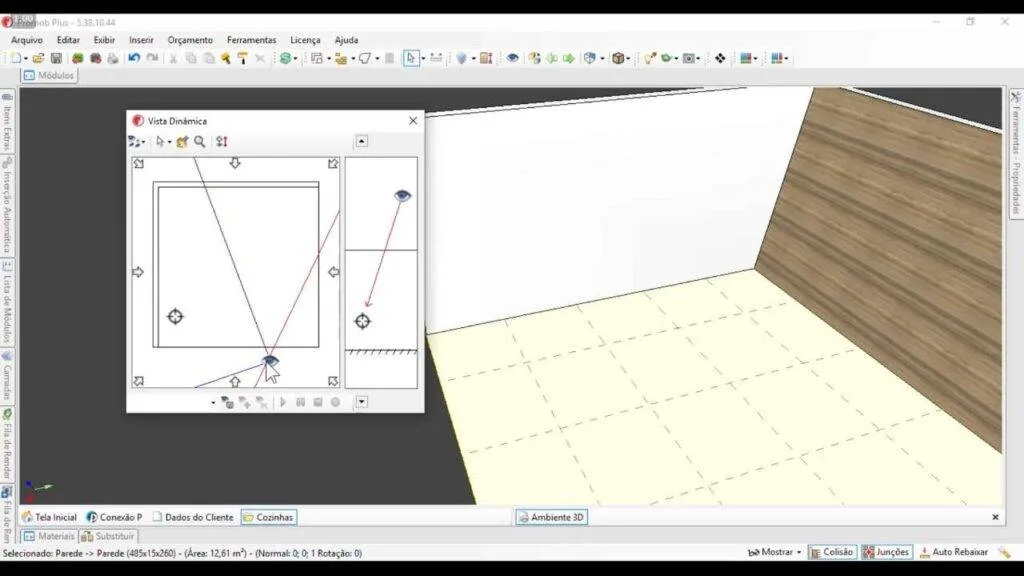Expand the New file dropdown arrow

(25, 59)
